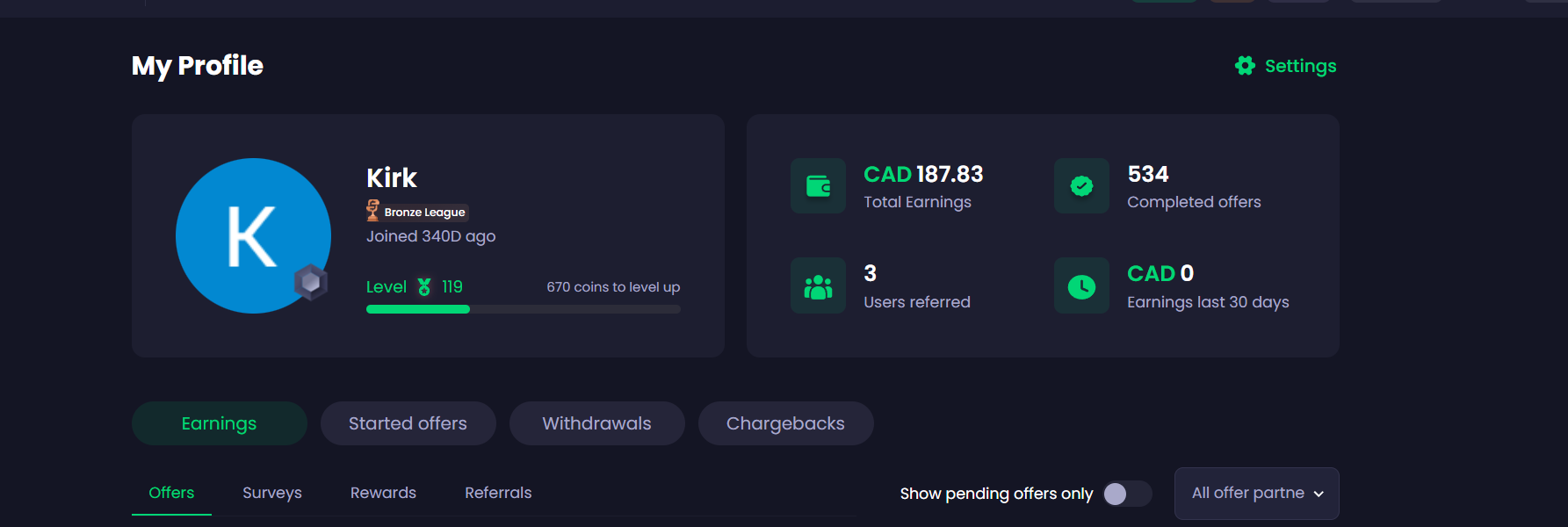The image size is (1568, 527).
Task: Select the Earnings tab
Action: (x=219, y=423)
